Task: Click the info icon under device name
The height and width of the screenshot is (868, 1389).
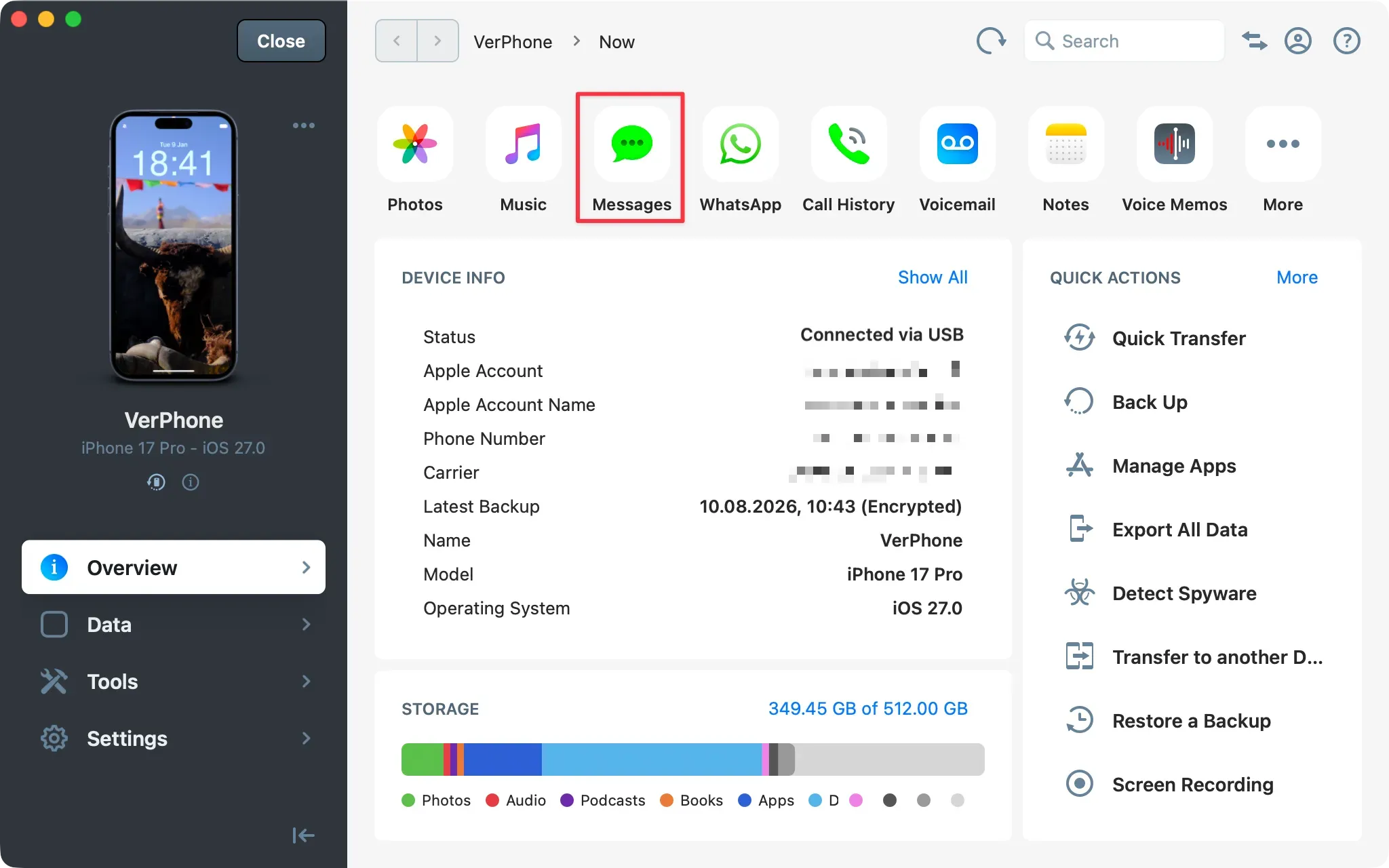Action: click(x=191, y=482)
